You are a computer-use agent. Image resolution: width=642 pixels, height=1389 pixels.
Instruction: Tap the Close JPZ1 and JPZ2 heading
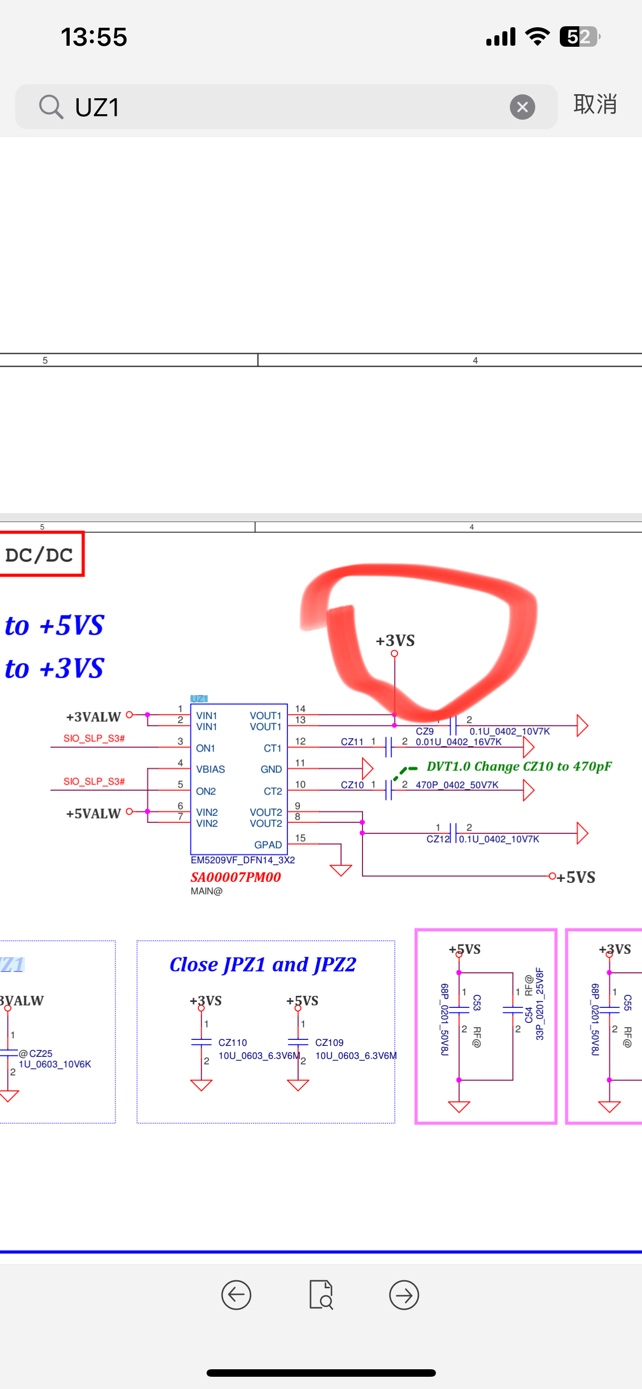[x=262, y=964]
